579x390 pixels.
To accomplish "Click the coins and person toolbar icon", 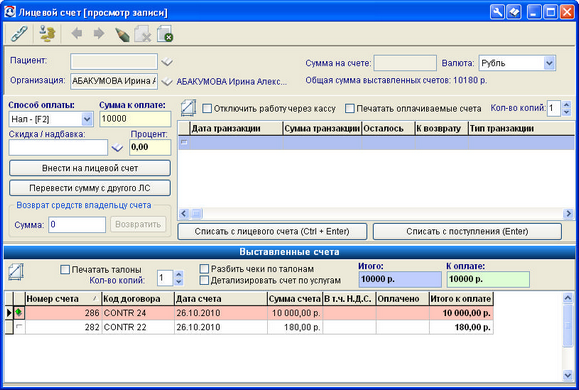I will (x=47, y=33).
